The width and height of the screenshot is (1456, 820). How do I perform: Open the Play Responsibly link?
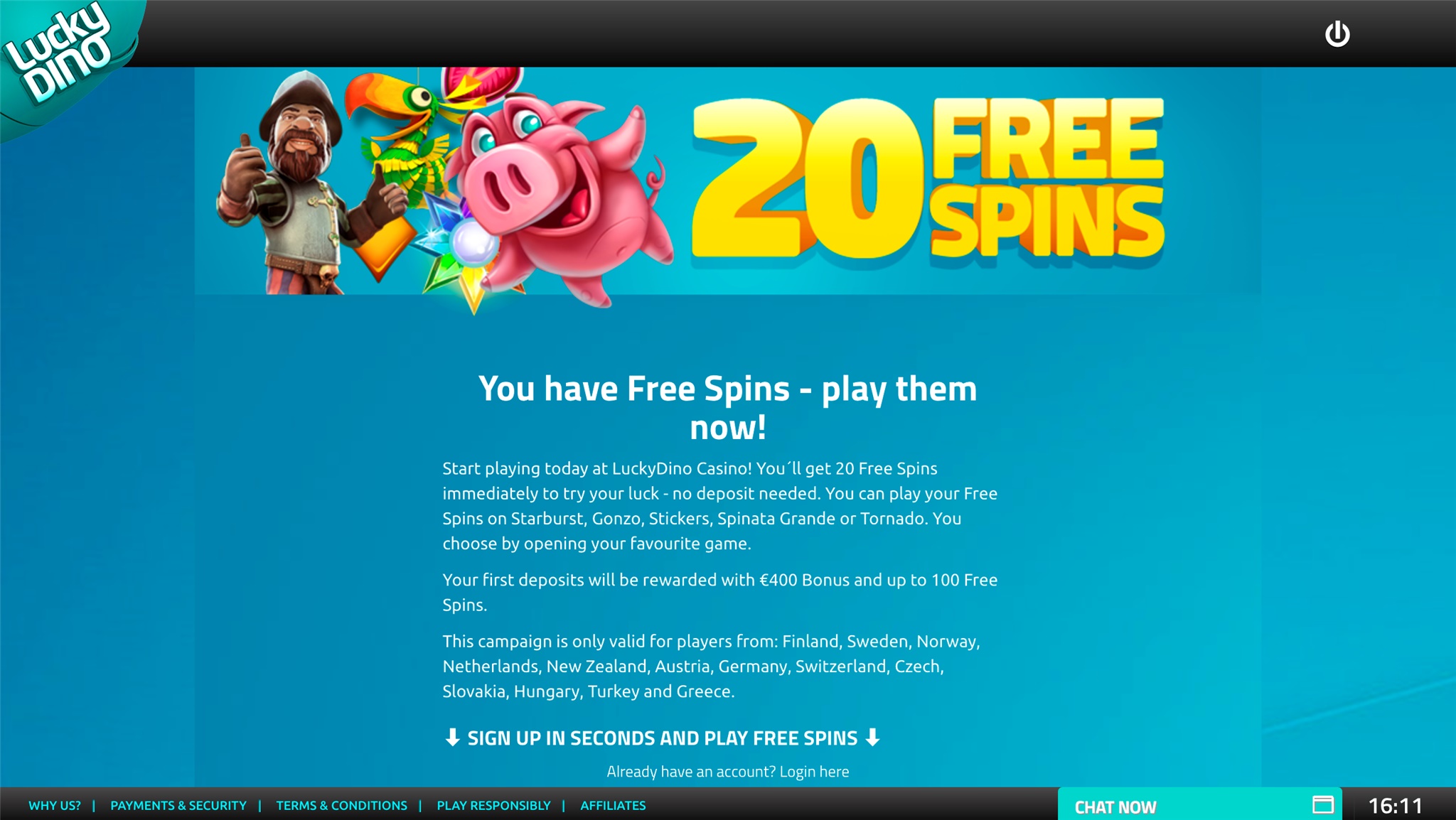coord(493,805)
